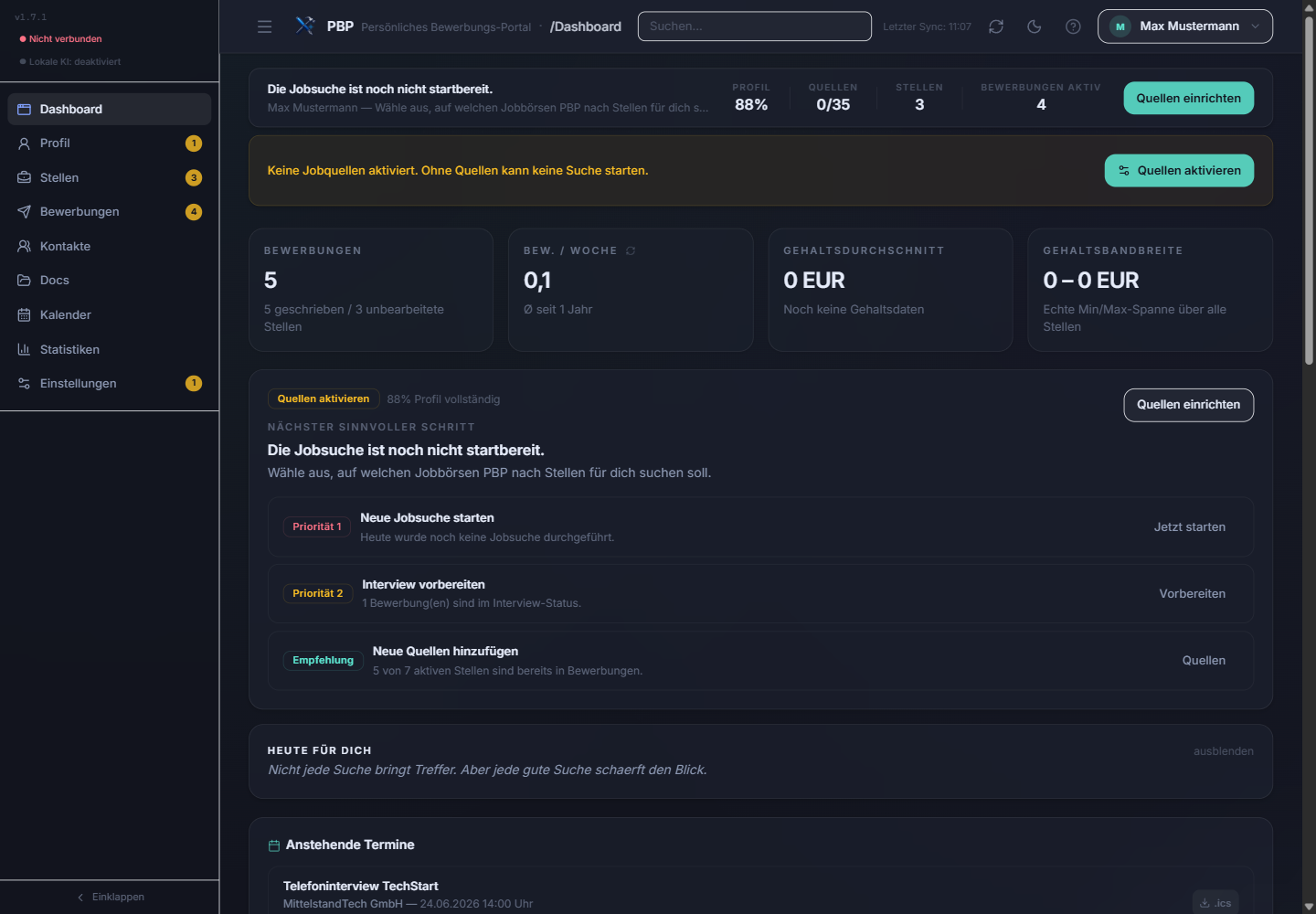The width and height of the screenshot is (1316, 914).
Task: Click the Nicht verbunden status text
Action: click(x=65, y=39)
